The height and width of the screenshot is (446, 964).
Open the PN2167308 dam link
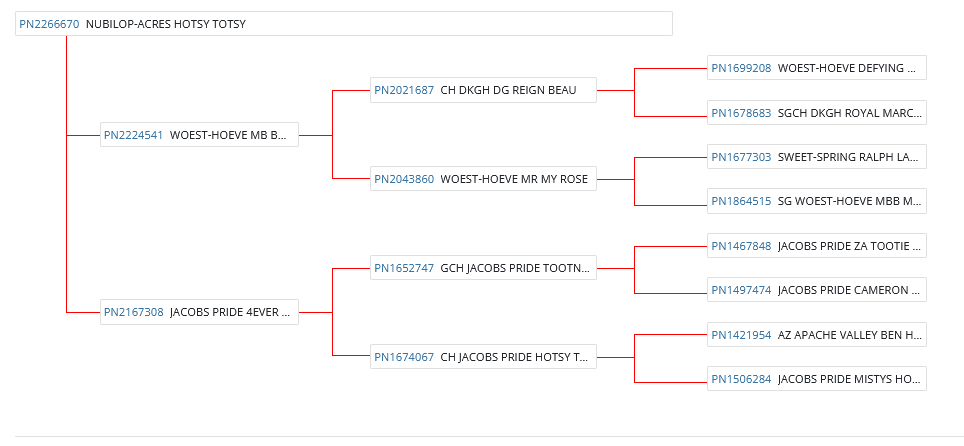133,312
